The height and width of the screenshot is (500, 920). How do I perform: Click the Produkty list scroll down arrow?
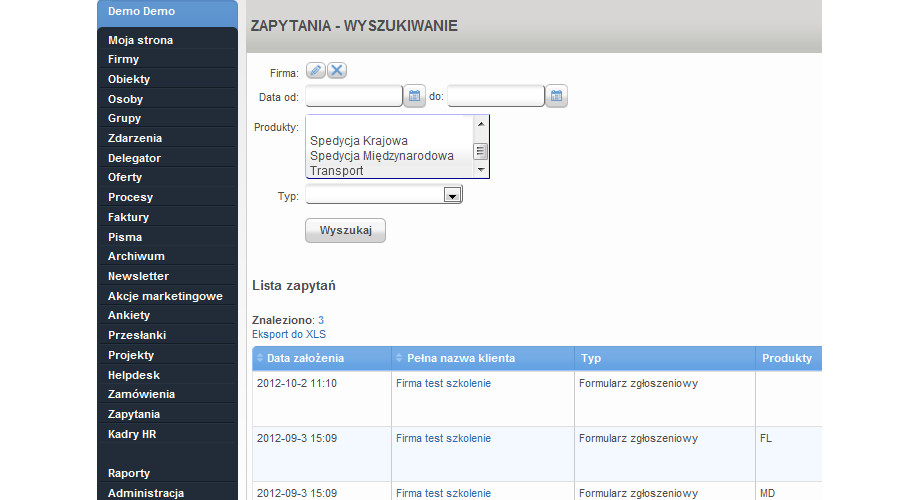[481, 170]
